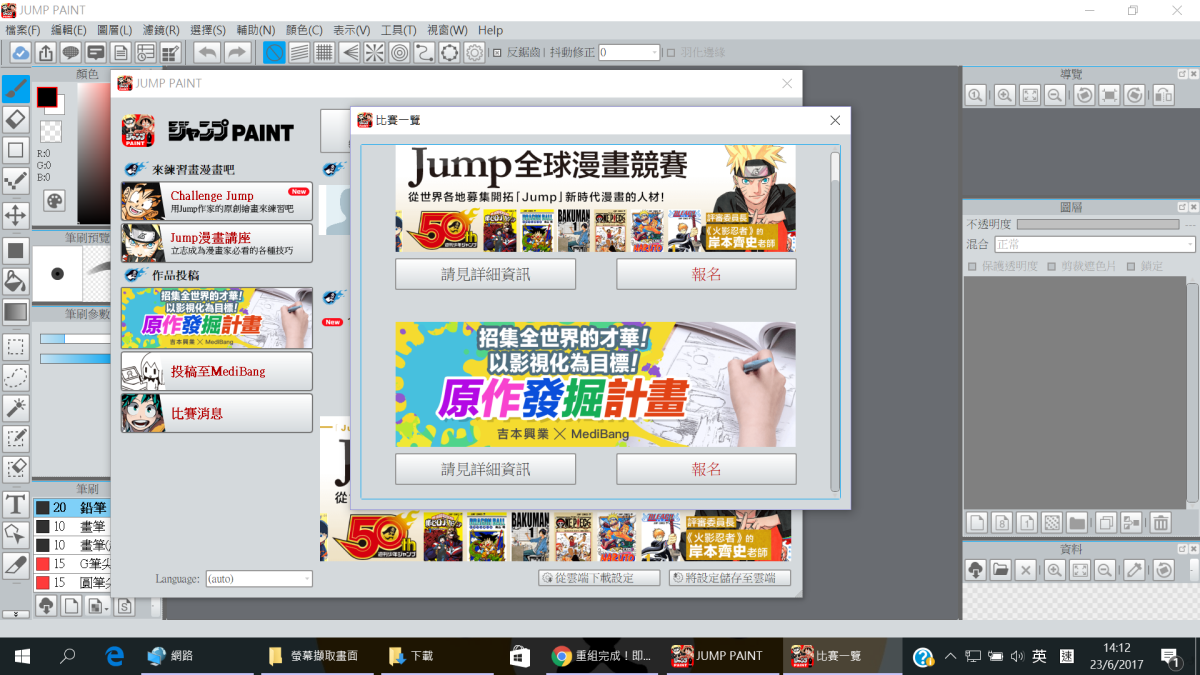The image size is (1200, 675).
Task: Toggle the 反鋸齒 anti-aliasing checkbox
Action: (498, 53)
